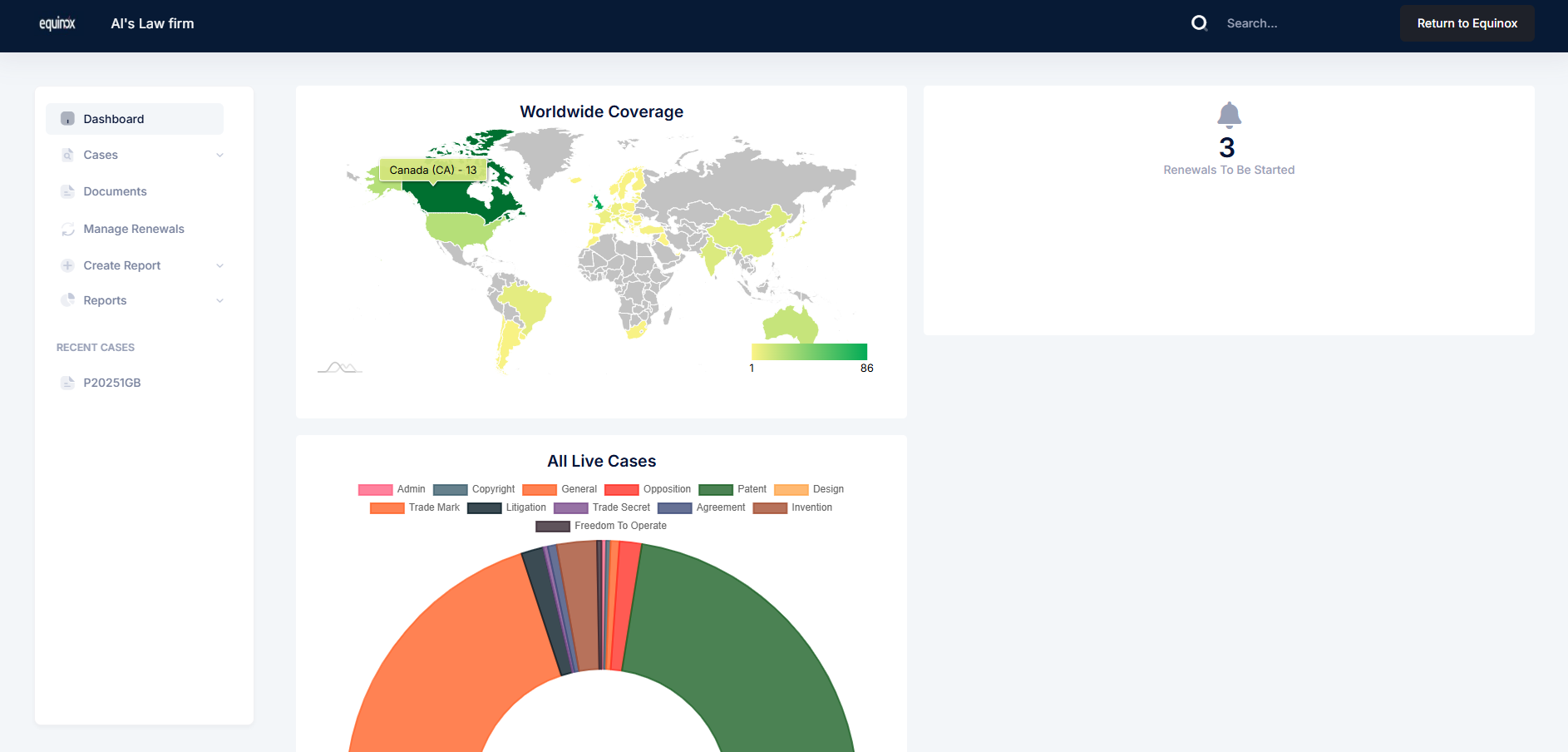Click the Documents sidebar icon
The image size is (1568, 752).
coord(68,191)
